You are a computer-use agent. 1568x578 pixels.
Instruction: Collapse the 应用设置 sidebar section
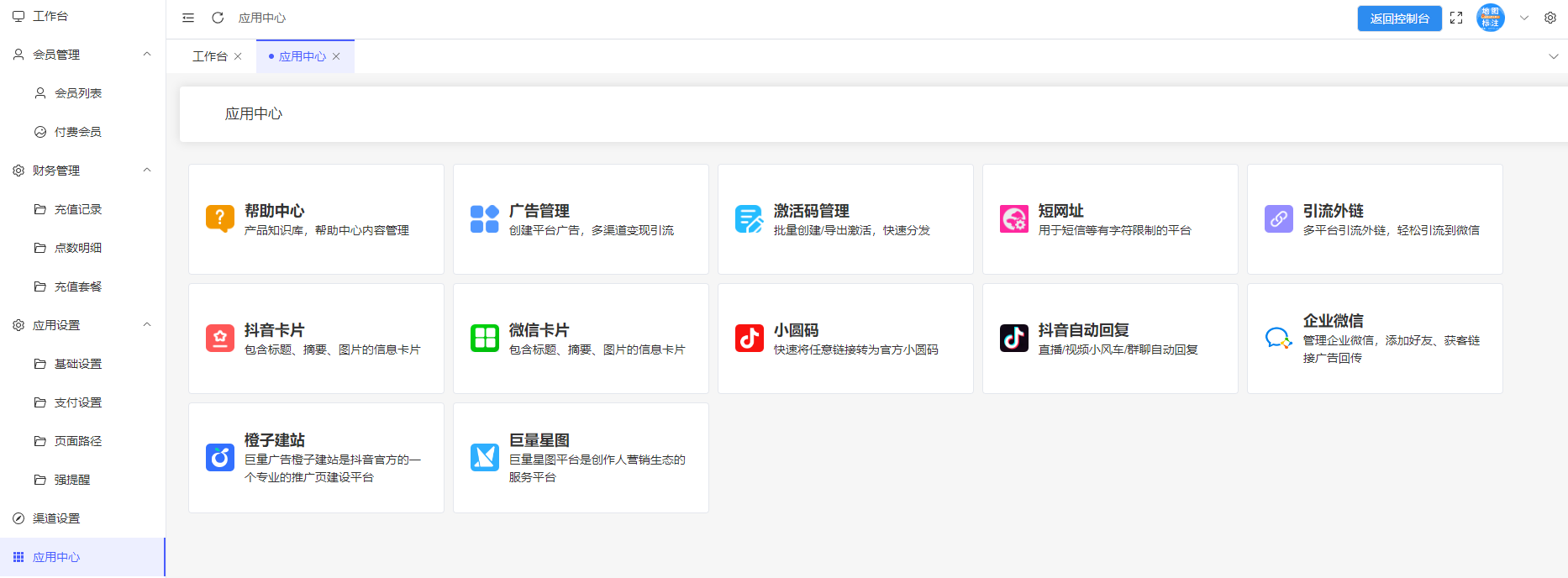pyautogui.click(x=147, y=325)
